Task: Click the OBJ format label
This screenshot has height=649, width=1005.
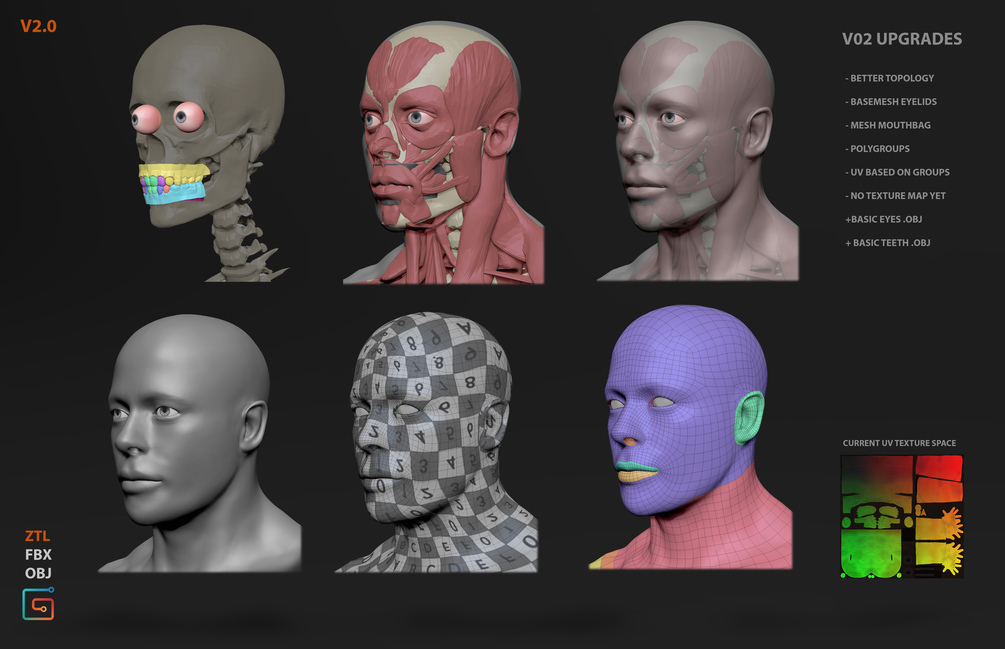Action: coord(38,573)
